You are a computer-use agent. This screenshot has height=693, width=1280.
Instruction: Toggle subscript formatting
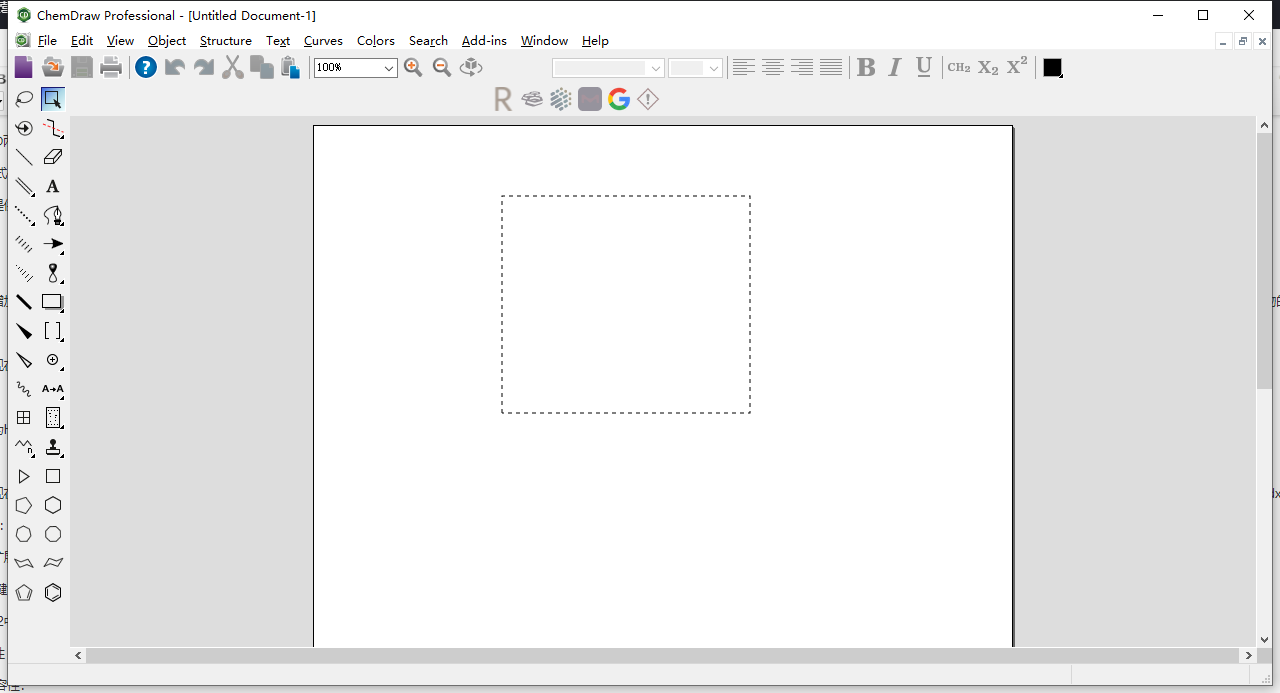(988, 67)
